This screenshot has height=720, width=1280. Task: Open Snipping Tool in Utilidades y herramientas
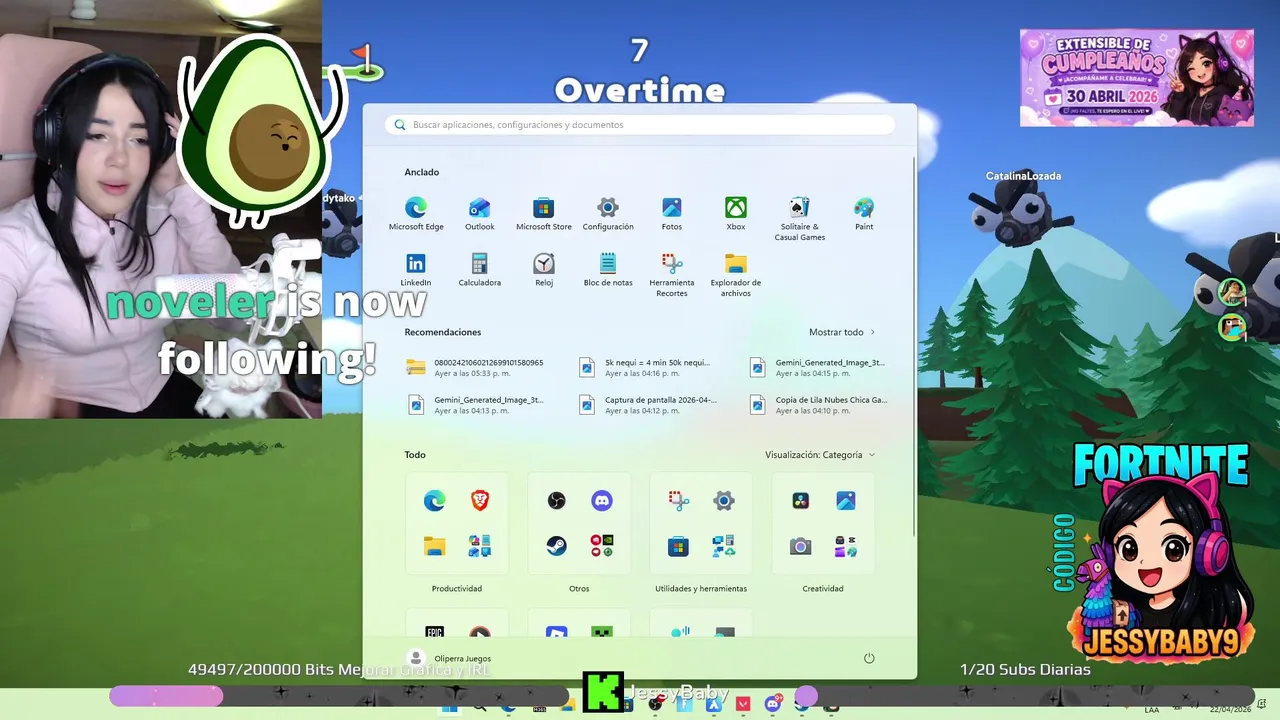point(679,501)
